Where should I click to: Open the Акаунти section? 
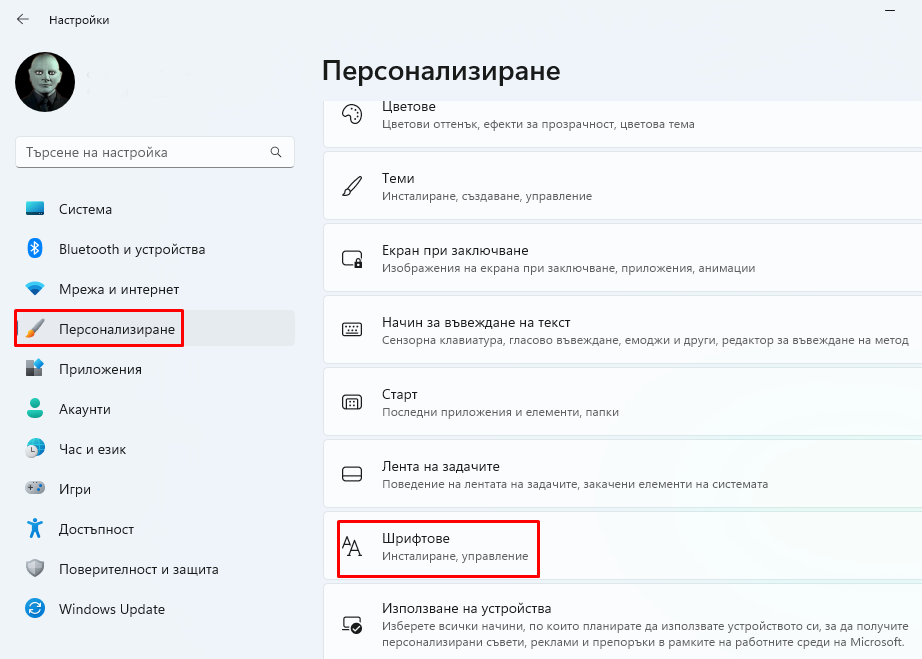coord(155,409)
